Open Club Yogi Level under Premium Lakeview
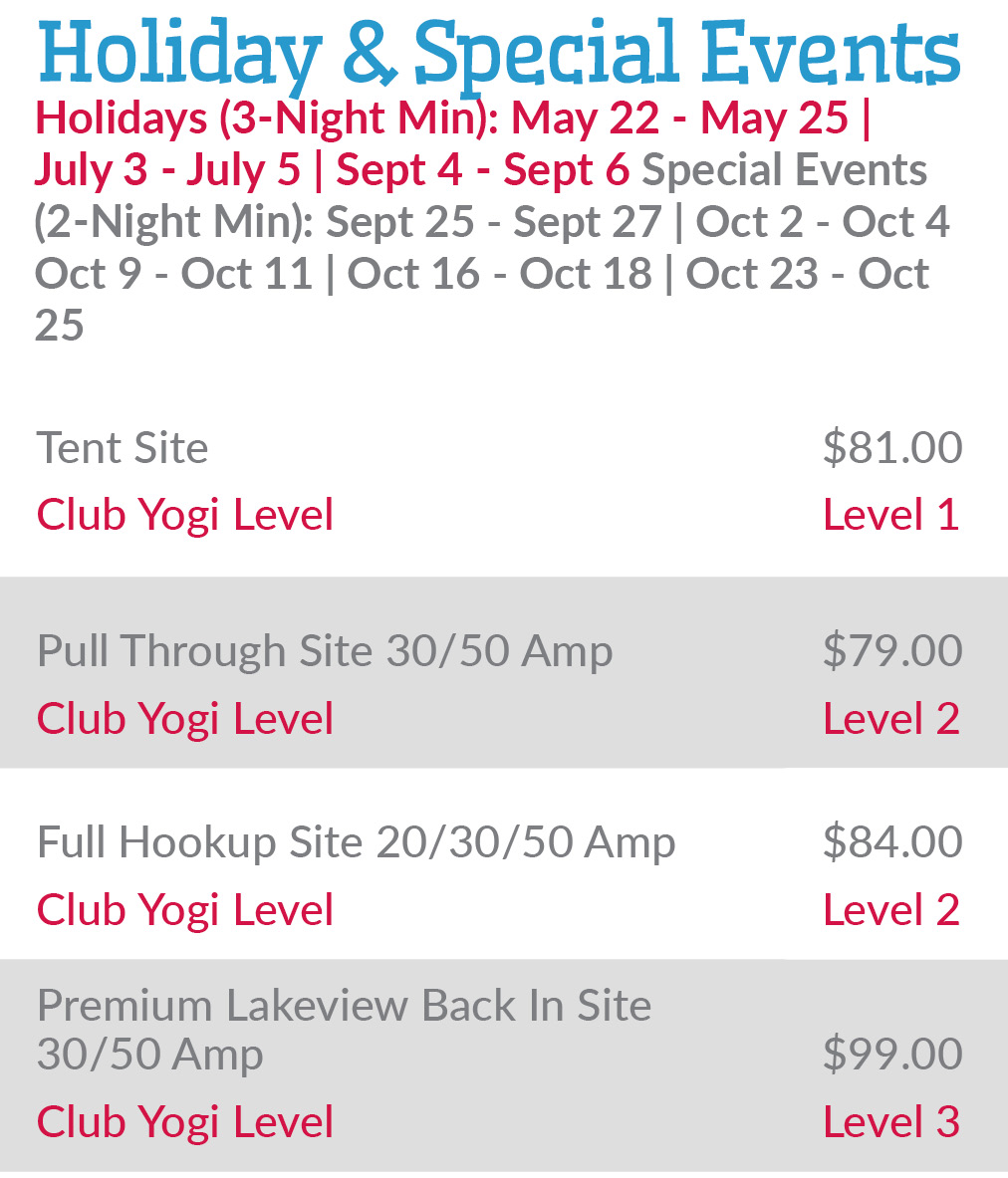 point(185,1122)
